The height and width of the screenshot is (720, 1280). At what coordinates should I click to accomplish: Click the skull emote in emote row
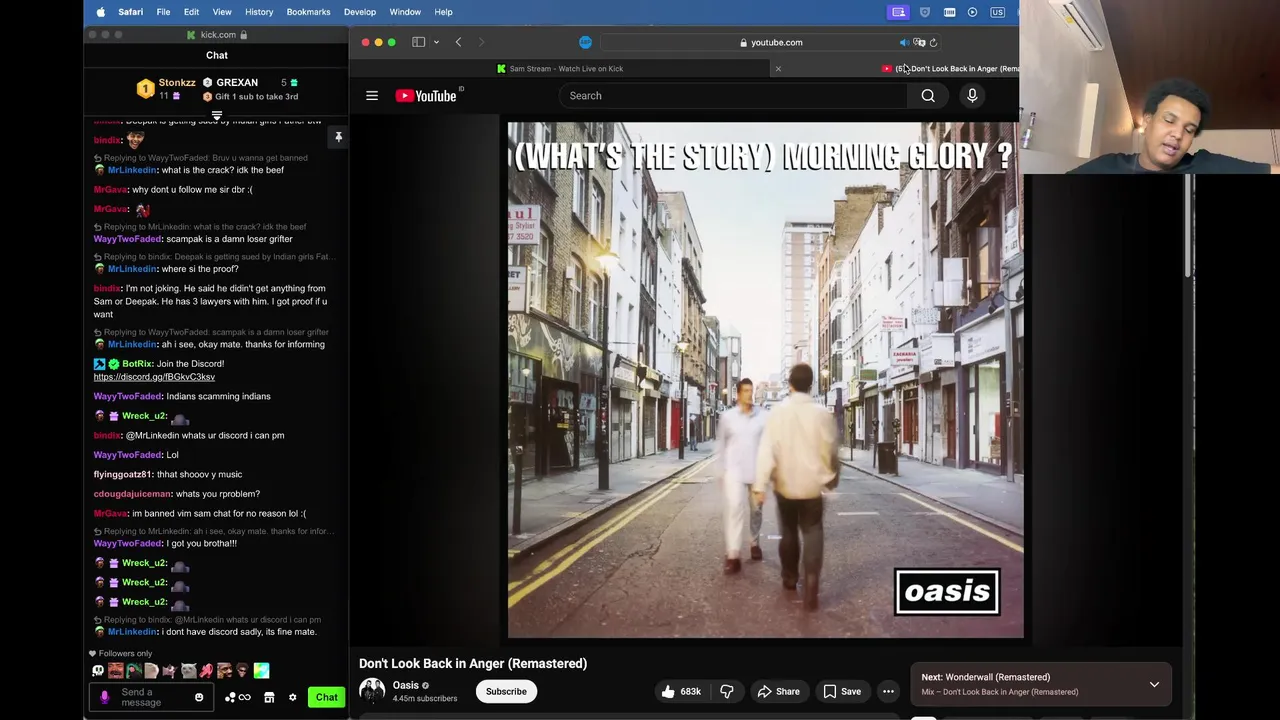click(98, 671)
